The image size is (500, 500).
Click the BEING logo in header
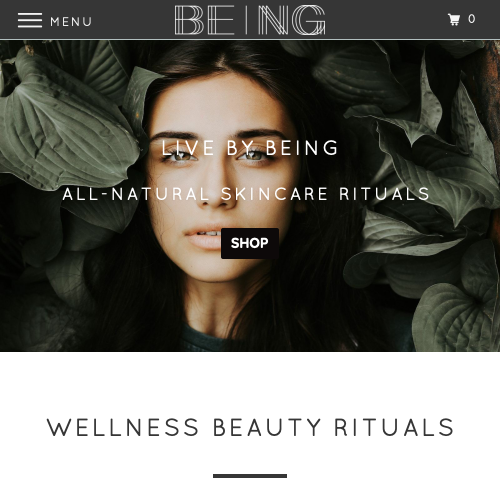250,20
